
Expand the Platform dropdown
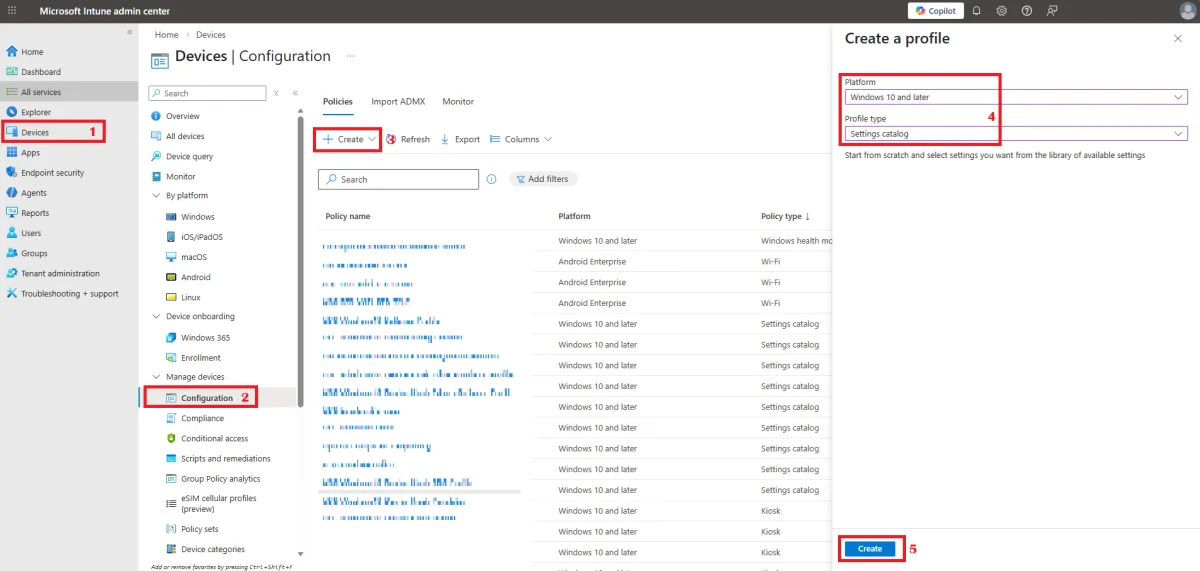1015,97
